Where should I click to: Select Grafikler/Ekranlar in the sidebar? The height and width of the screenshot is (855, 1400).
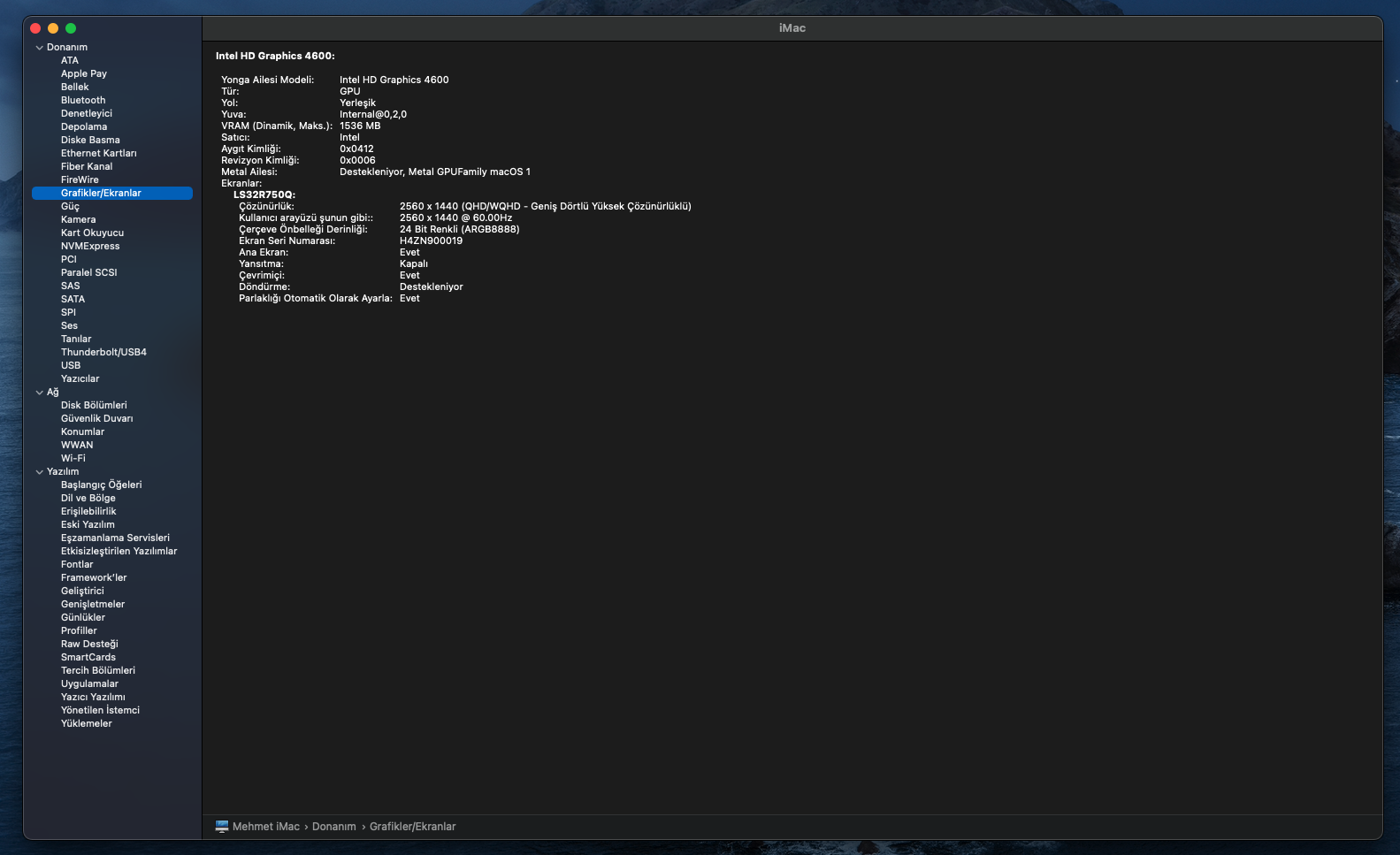[101, 194]
